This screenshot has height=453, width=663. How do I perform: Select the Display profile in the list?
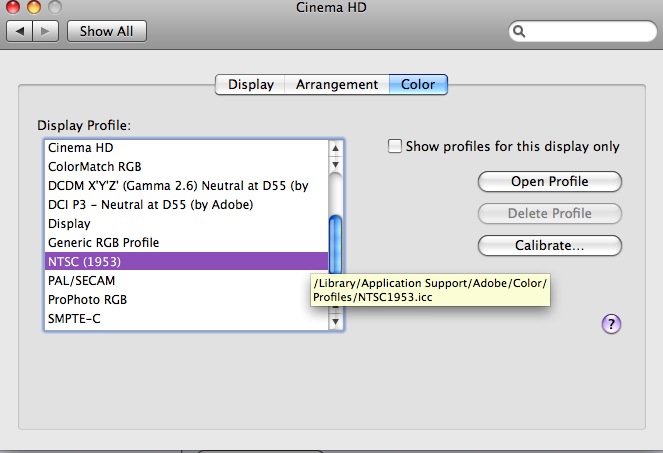pos(186,224)
